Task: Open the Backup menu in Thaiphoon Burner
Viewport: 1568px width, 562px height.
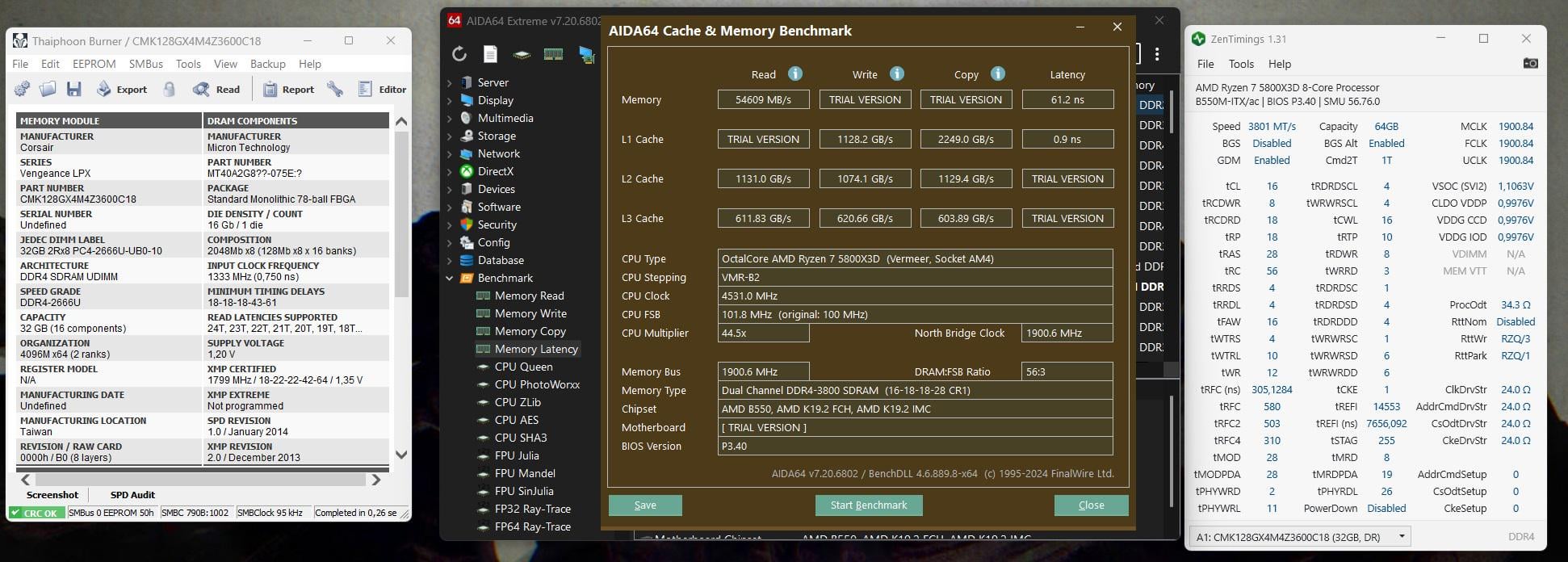Action: click(268, 64)
